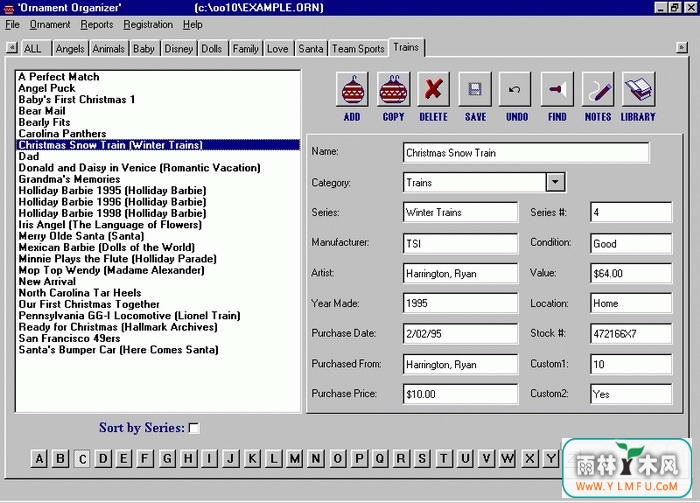The height and width of the screenshot is (503, 700).
Task: Click the Purchase Date field
Action: tap(460, 333)
